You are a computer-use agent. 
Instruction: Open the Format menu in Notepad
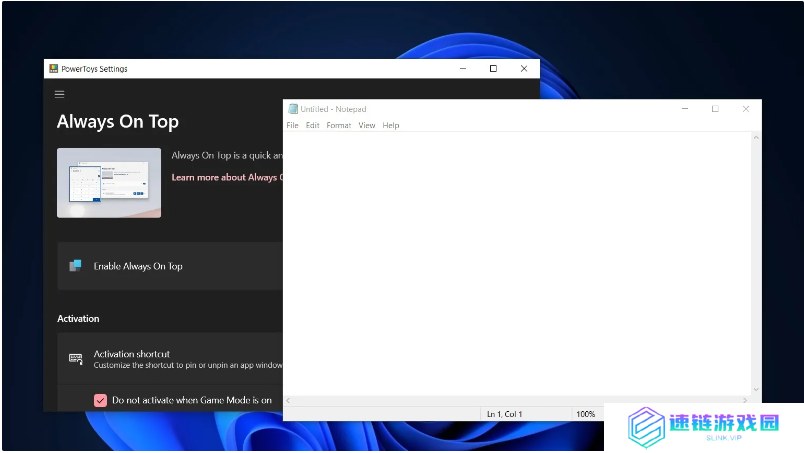(x=338, y=125)
